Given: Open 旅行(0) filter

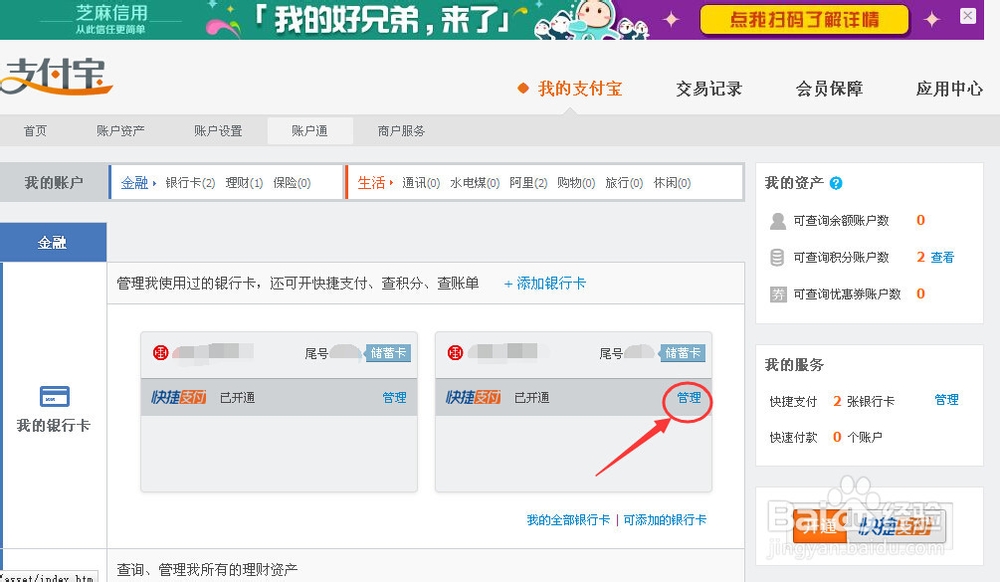Looking at the screenshot, I should [x=624, y=183].
